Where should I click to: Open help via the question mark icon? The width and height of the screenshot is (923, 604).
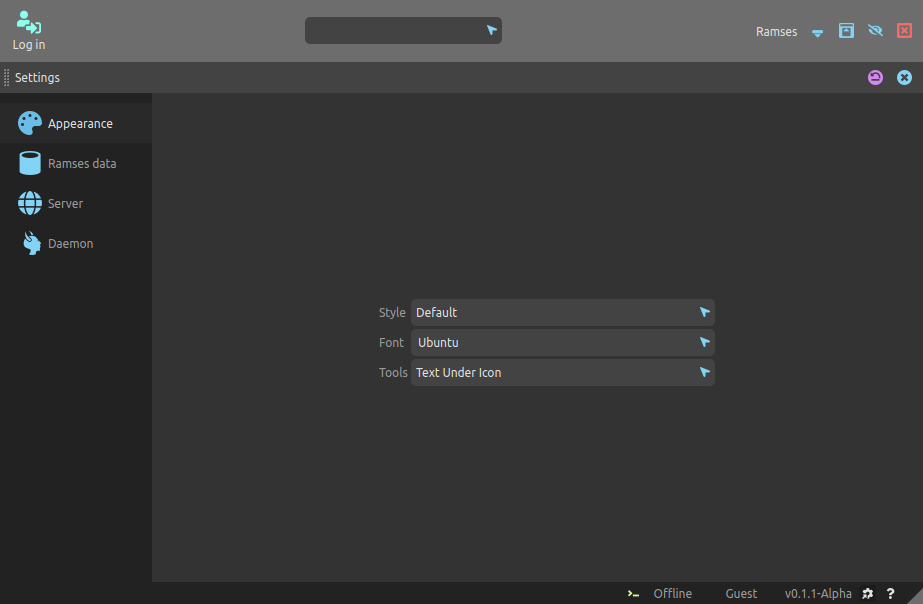click(890, 594)
